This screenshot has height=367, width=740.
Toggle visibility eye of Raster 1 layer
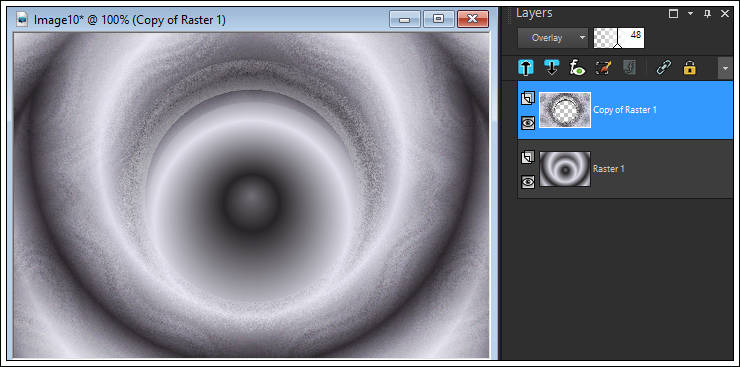(528, 181)
